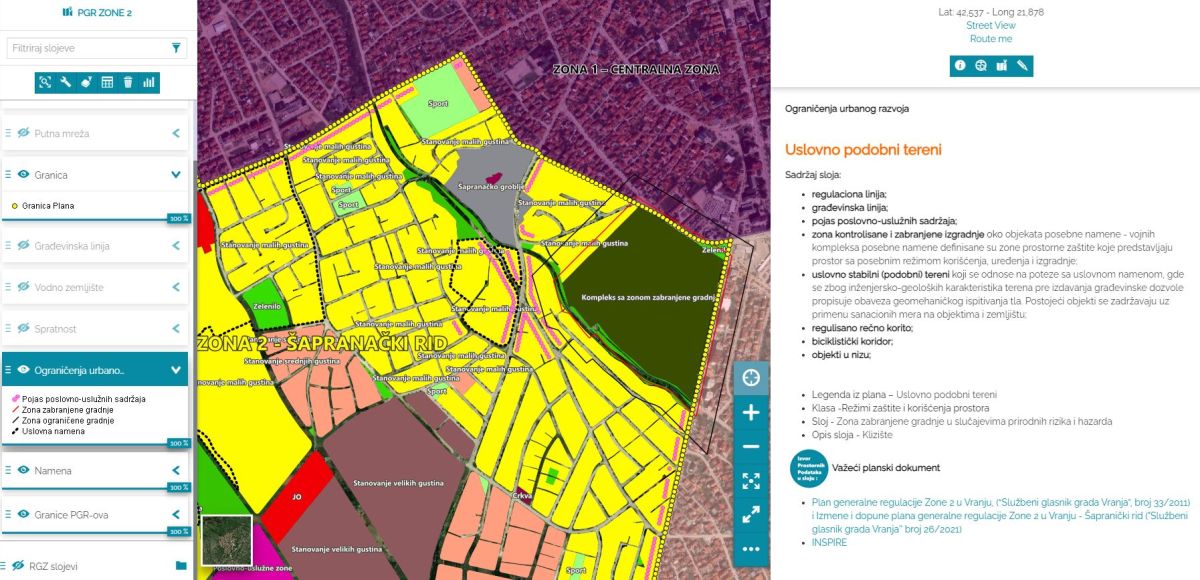This screenshot has height=580, width=1200.
Task: Show the Putna mreža layer
Action: [23, 133]
